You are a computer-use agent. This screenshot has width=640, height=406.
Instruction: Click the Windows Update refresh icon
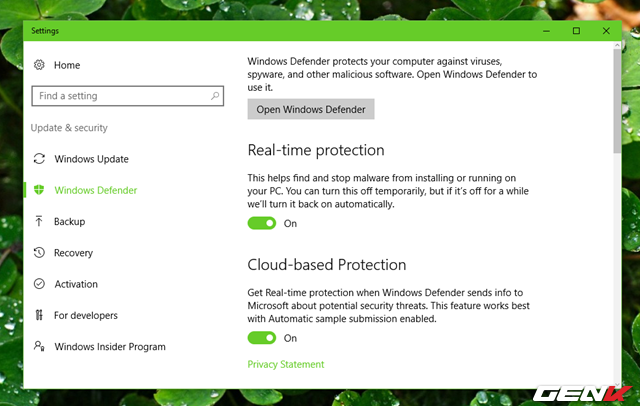coord(39,159)
